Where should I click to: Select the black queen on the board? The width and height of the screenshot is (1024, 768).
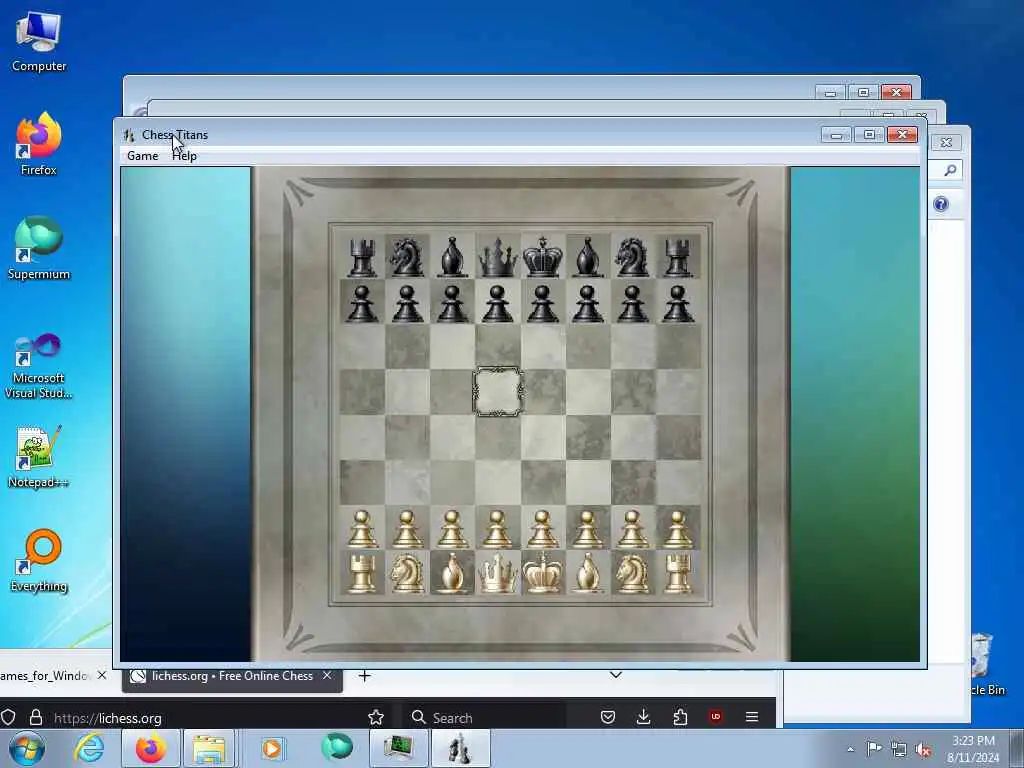pos(498,257)
